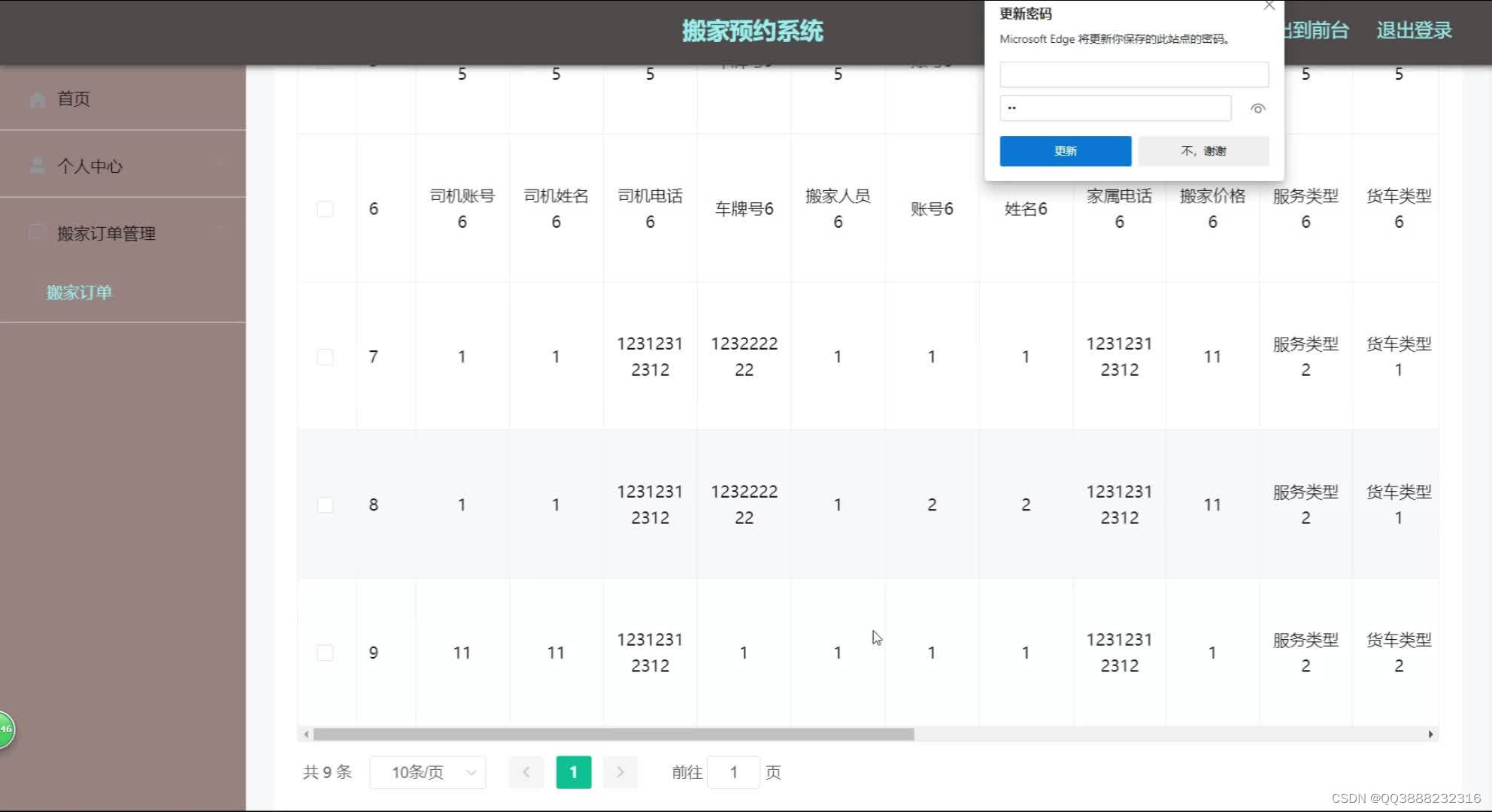Go to next page arrow
This screenshot has height=812, width=1492.
pyautogui.click(x=620, y=772)
